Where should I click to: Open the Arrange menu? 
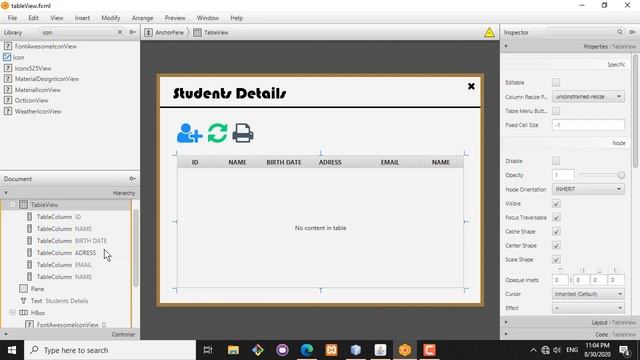click(142, 18)
